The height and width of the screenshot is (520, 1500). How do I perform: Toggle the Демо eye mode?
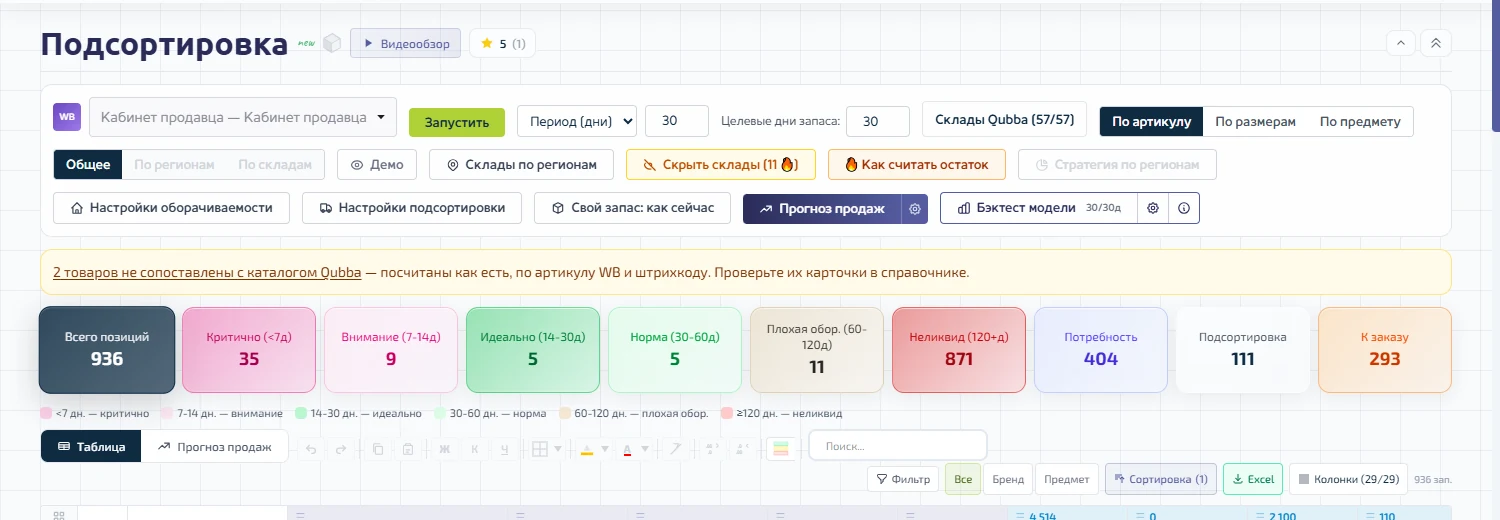coord(376,165)
